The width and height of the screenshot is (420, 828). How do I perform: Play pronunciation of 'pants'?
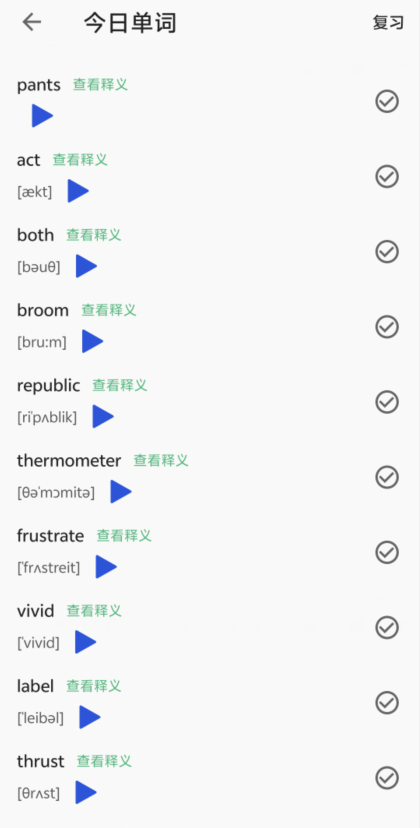(42, 116)
